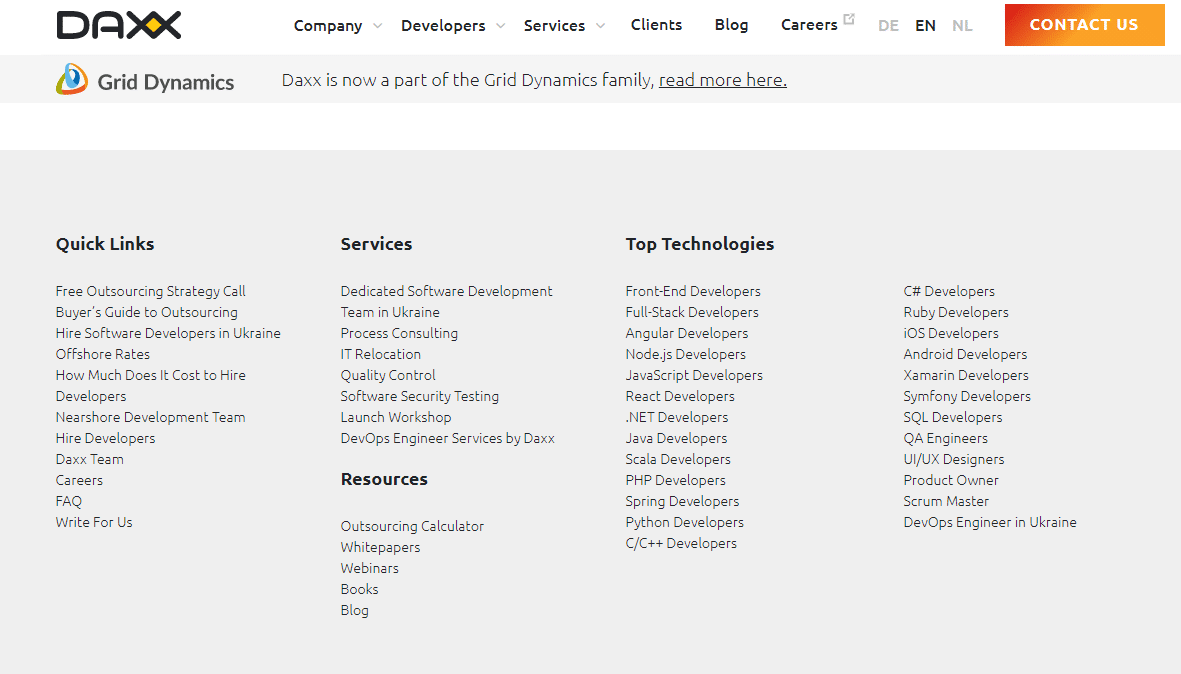Open React Developers link
1181x674 pixels.
point(680,396)
